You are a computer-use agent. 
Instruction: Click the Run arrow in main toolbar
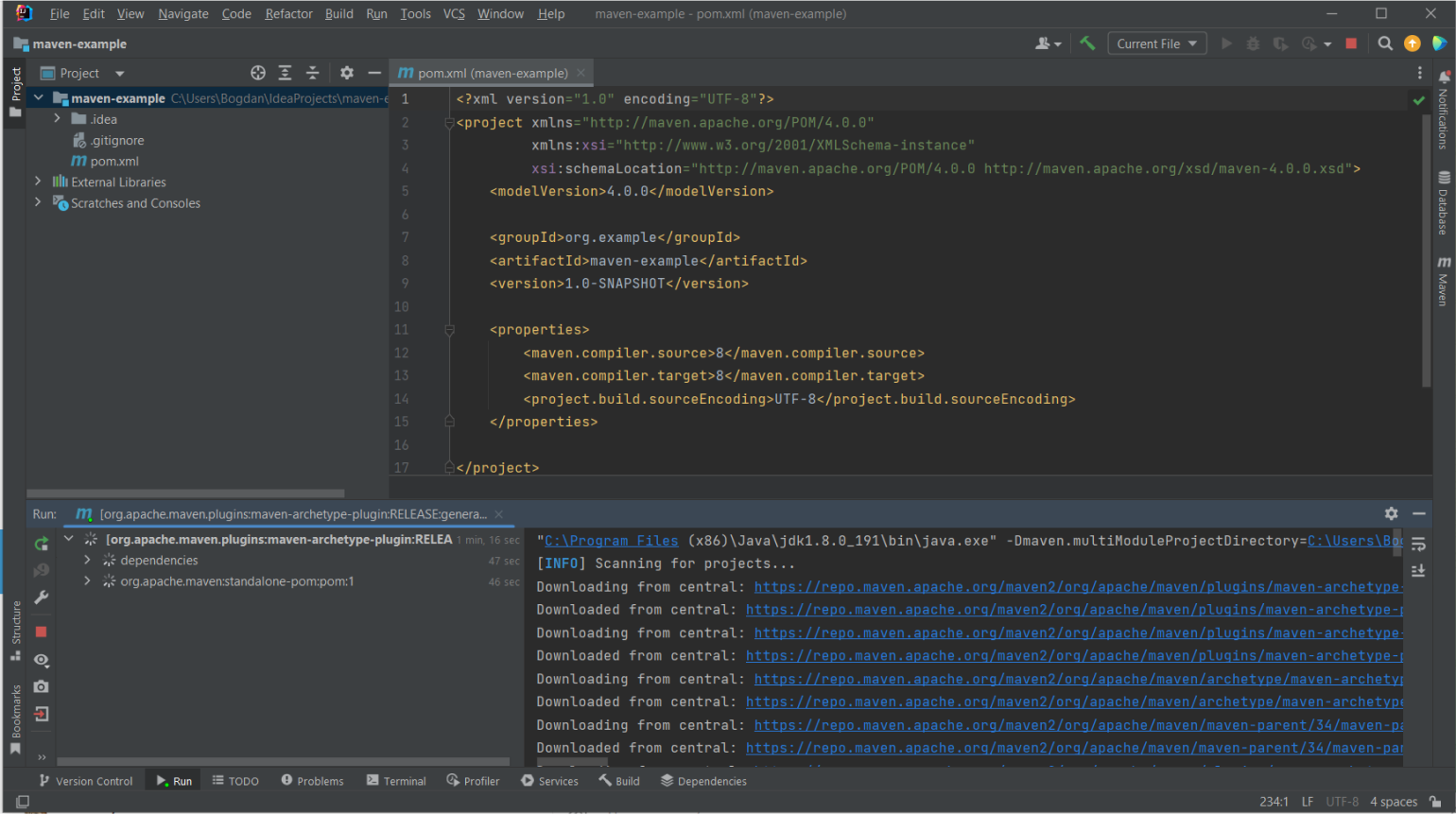pos(1226,43)
